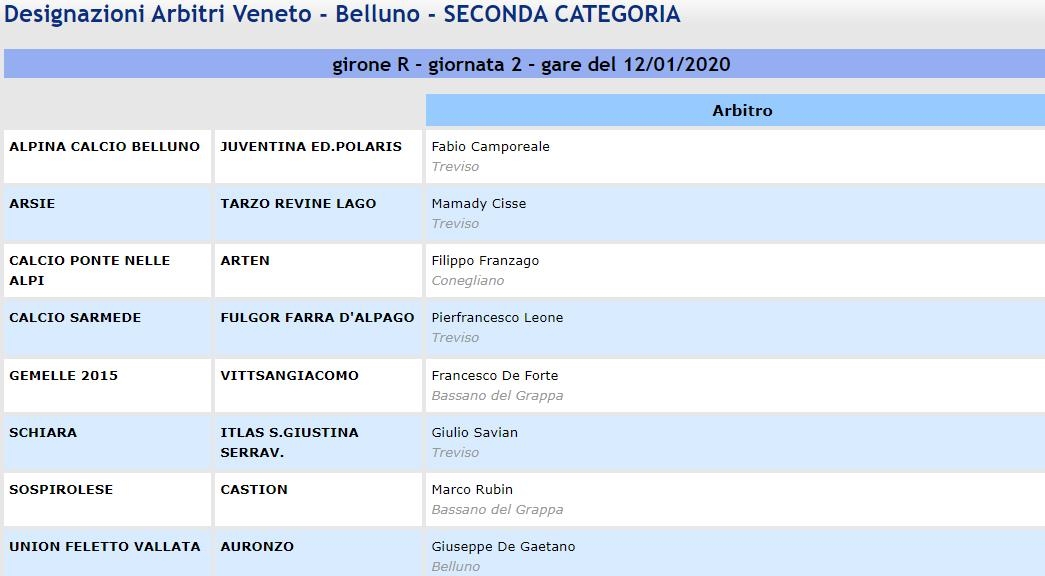The height and width of the screenshot is (576, 1045).
Task: Select referee Filippo Franzago
Action: (485, 261)
